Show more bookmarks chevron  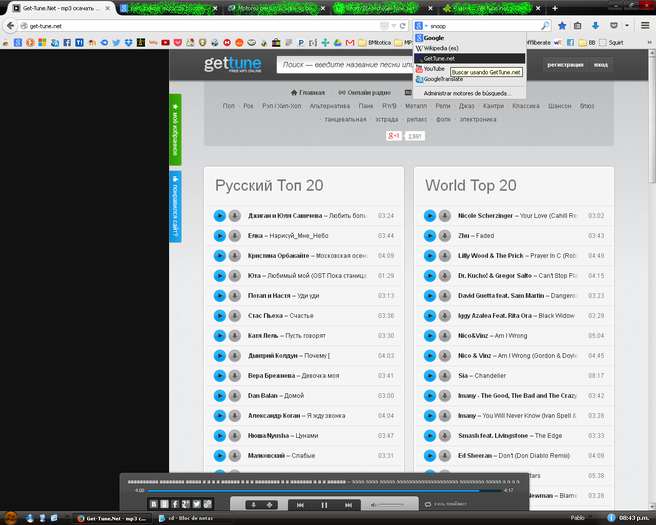(x=649, y=42)
